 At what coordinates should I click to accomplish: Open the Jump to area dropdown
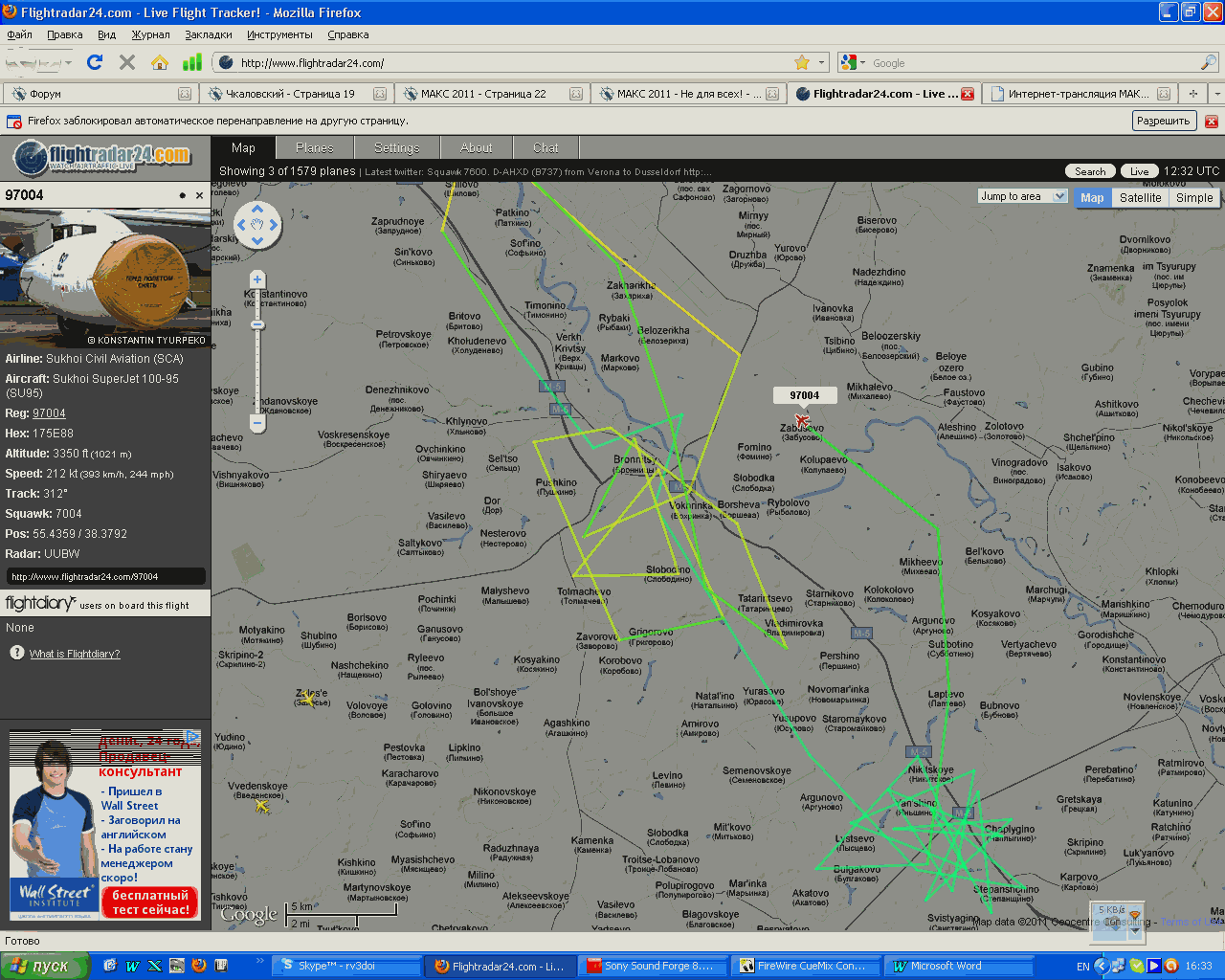(1022, 196)
